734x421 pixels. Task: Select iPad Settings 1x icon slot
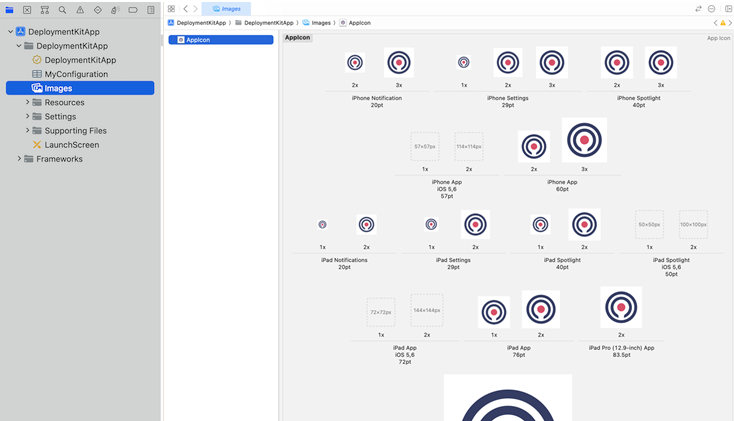[431, 224]
